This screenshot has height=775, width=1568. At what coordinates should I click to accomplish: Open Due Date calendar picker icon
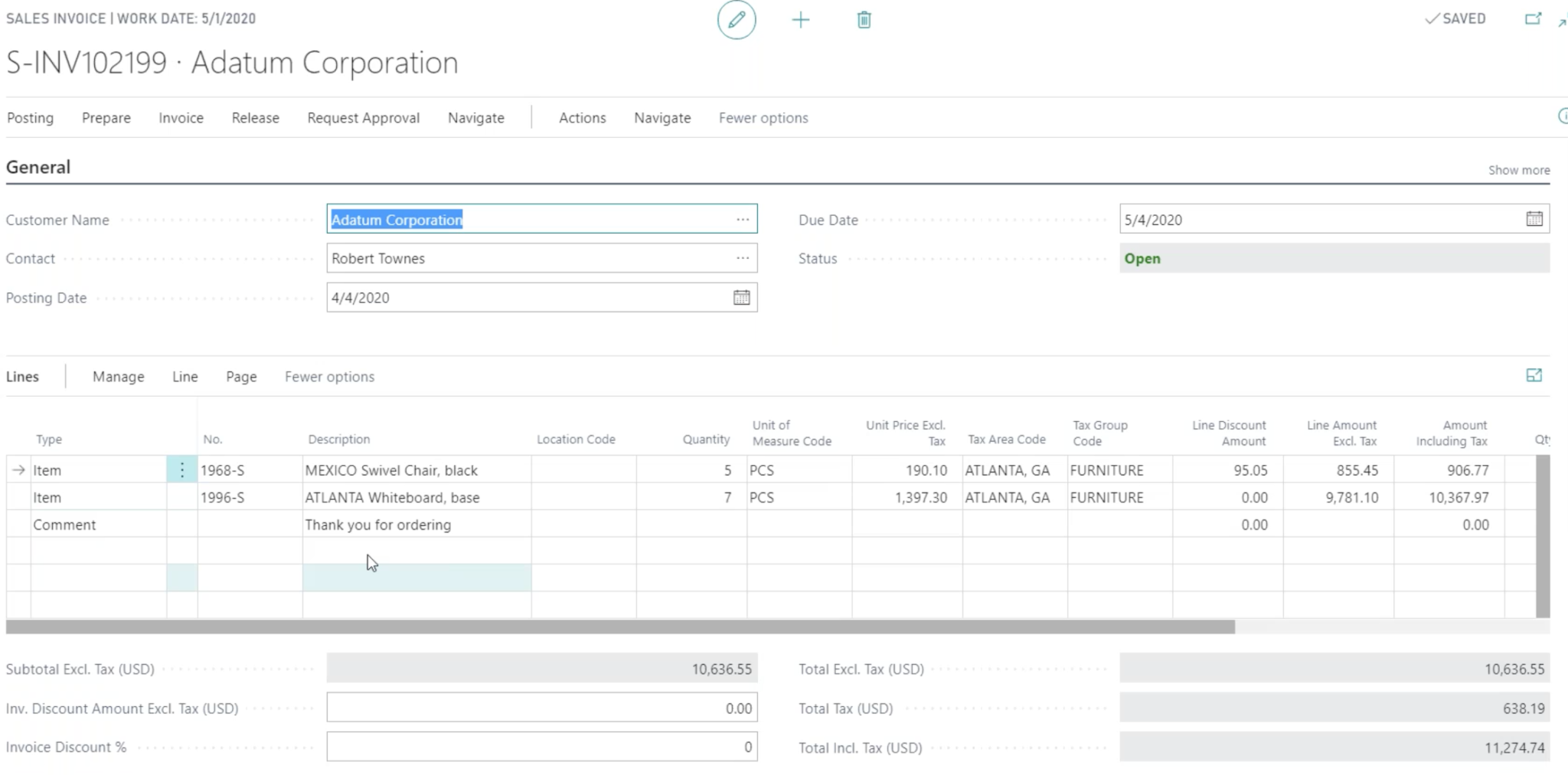pyautogui.click(x=1534, y=219)
